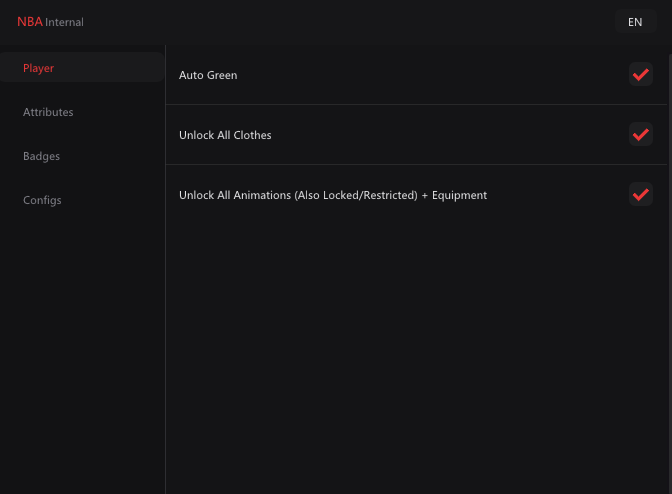This screenshot has width=672, height=494.
Task: Disable Unlock All Animations plus Equipment checkbox
Action: coord(641,195)
